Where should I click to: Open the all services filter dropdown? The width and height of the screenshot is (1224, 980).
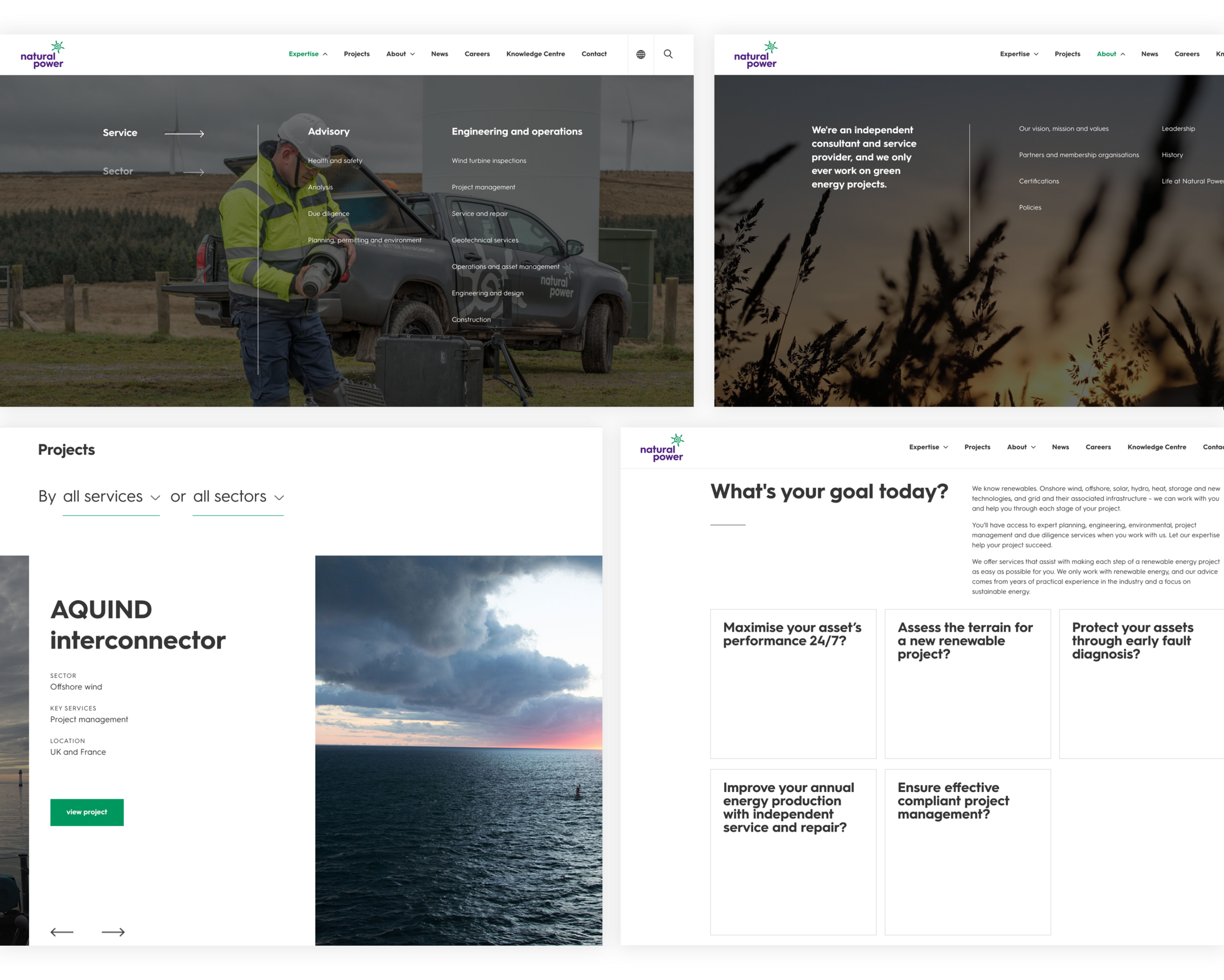click(x=111, y=497)
